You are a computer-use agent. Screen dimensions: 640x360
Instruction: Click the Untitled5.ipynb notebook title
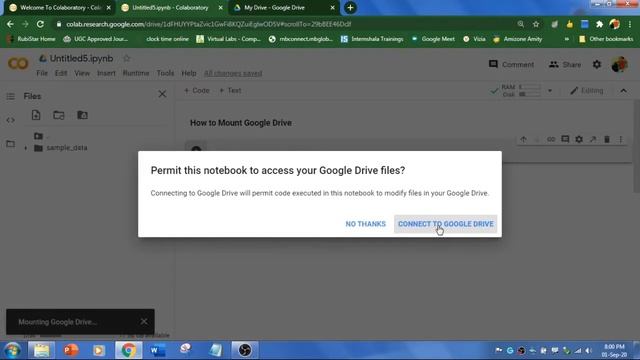click(81, 58)
